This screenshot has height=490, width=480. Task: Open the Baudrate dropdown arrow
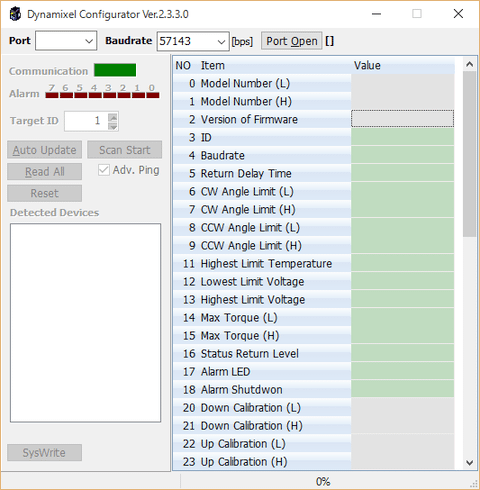(x=221, y=42)
